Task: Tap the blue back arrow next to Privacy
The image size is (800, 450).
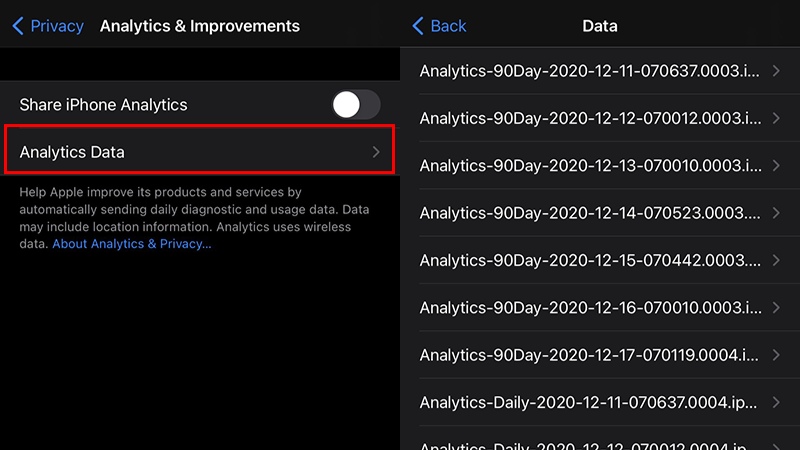Action: (18, 26)
